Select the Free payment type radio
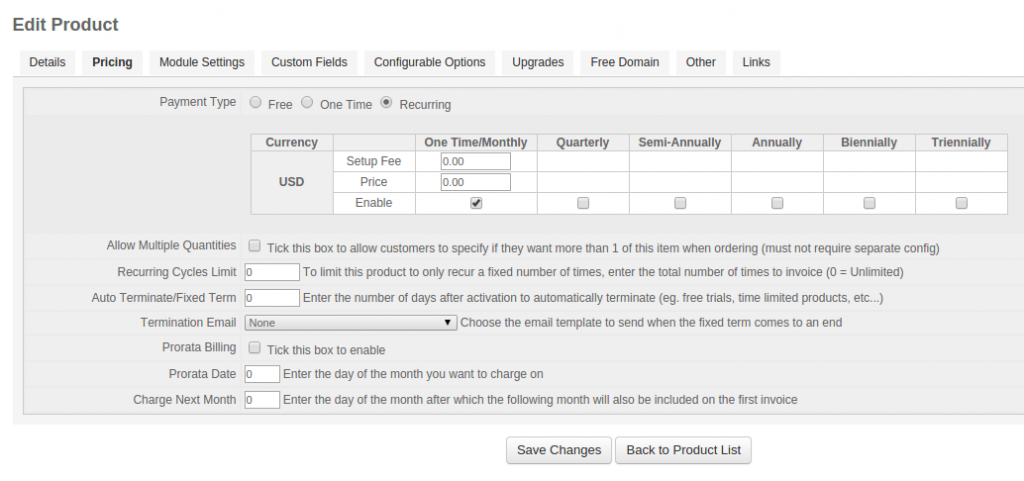This screenshot has height=481, width=1024. 256,102
